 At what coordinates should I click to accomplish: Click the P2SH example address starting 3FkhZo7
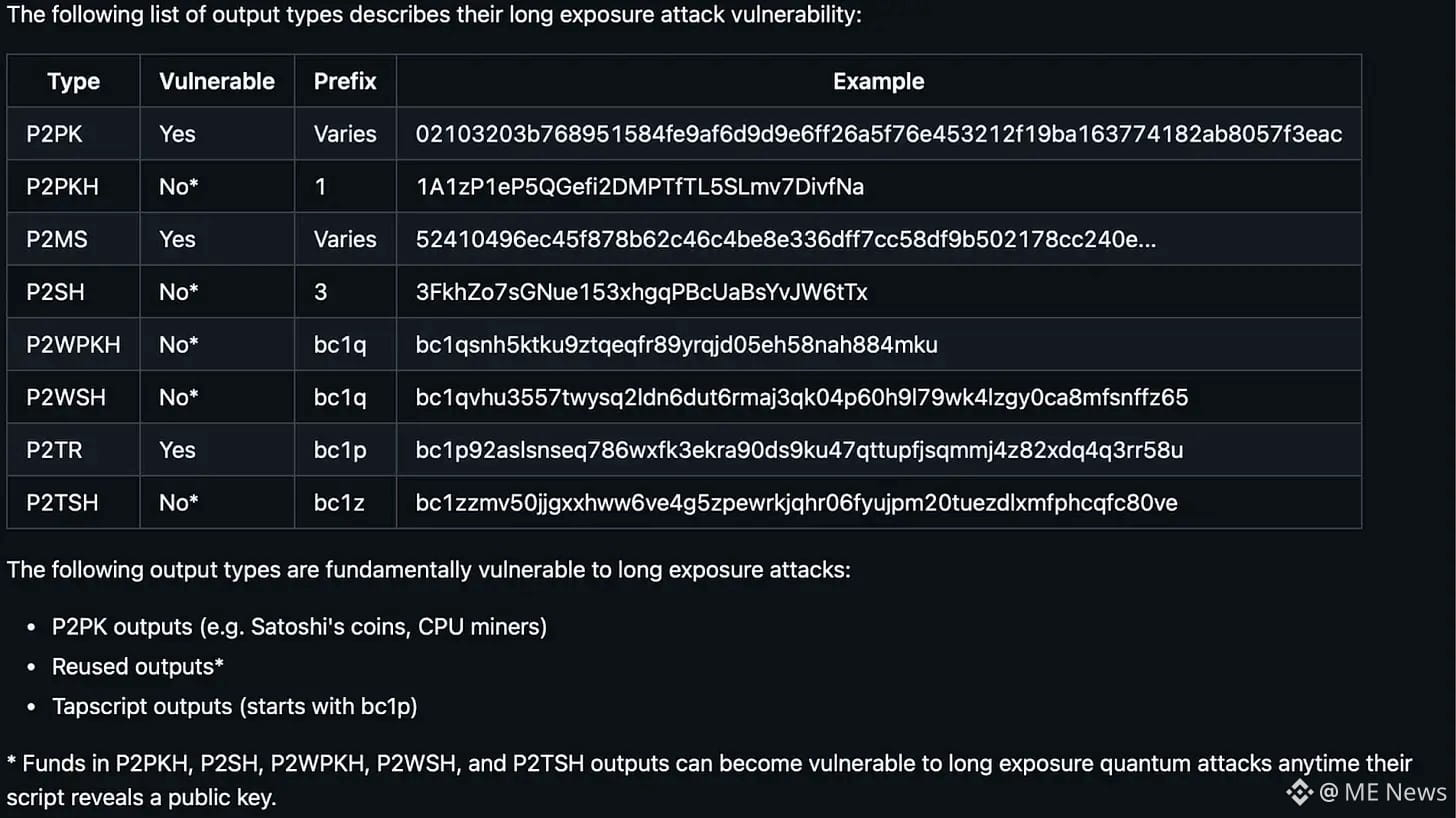642,292
